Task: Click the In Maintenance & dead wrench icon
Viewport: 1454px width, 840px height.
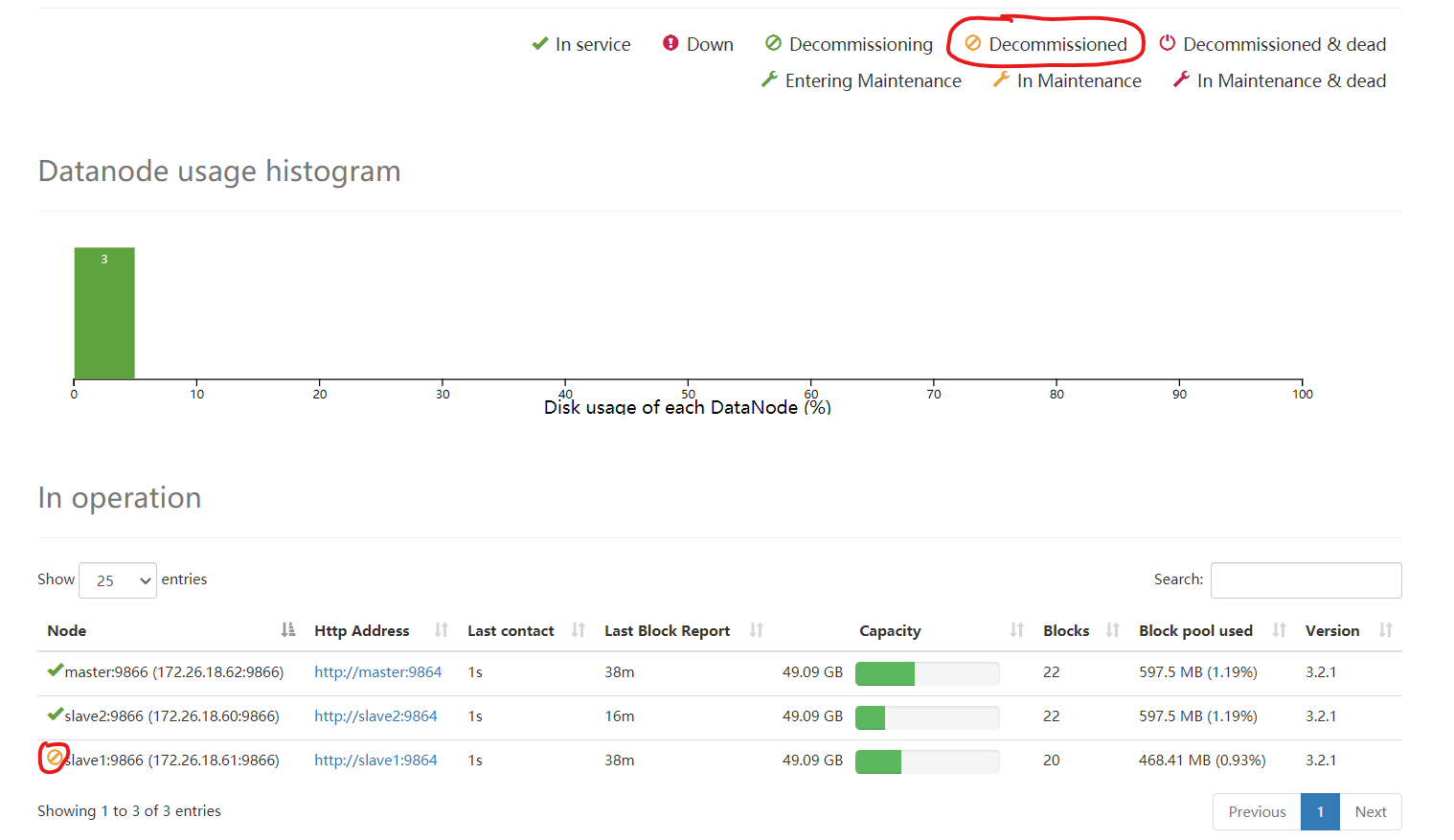Action: coord(1181,79)
